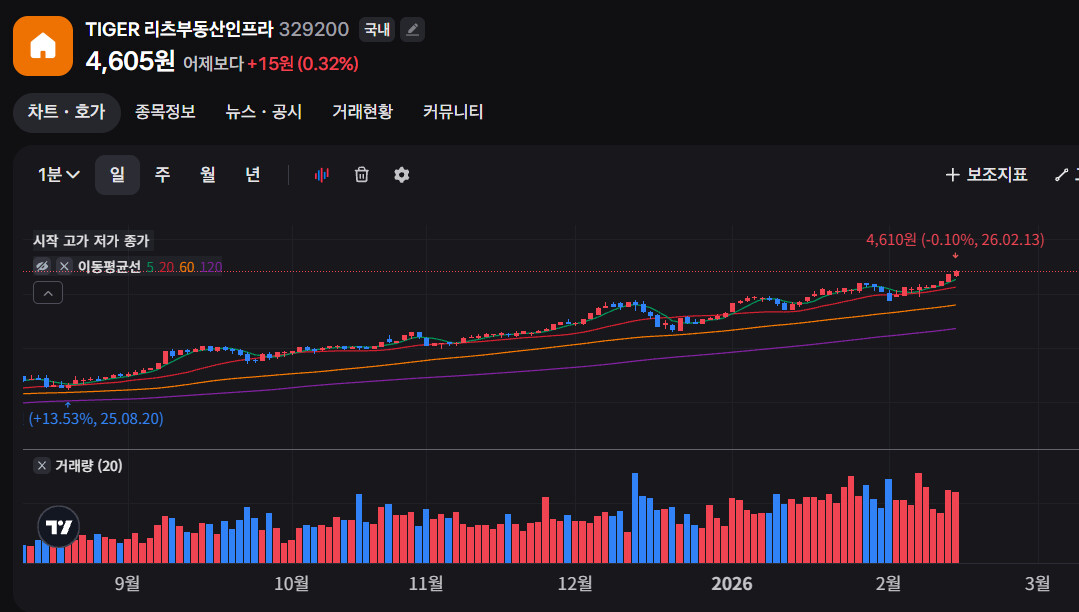Click the orange house stock logo

43,46
